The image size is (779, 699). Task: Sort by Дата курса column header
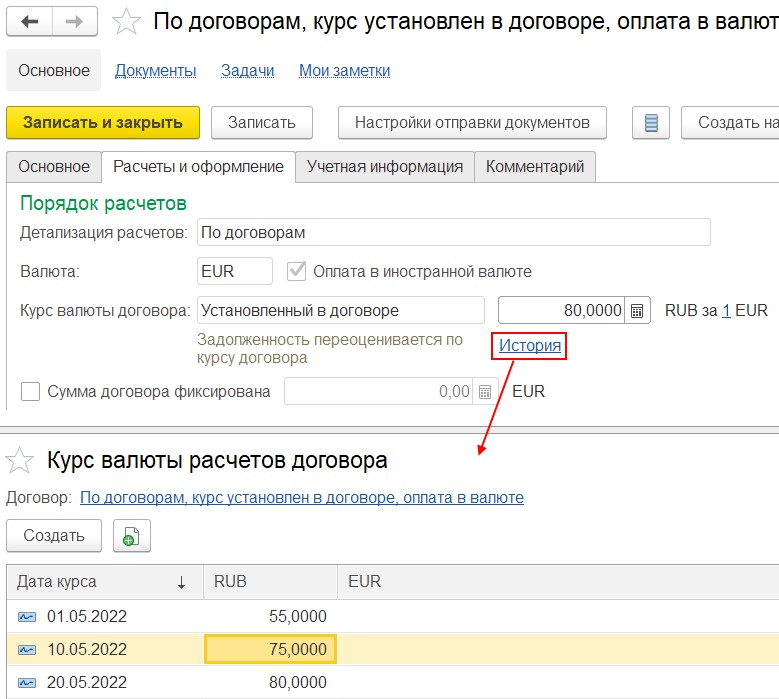[x=100, y=582]
